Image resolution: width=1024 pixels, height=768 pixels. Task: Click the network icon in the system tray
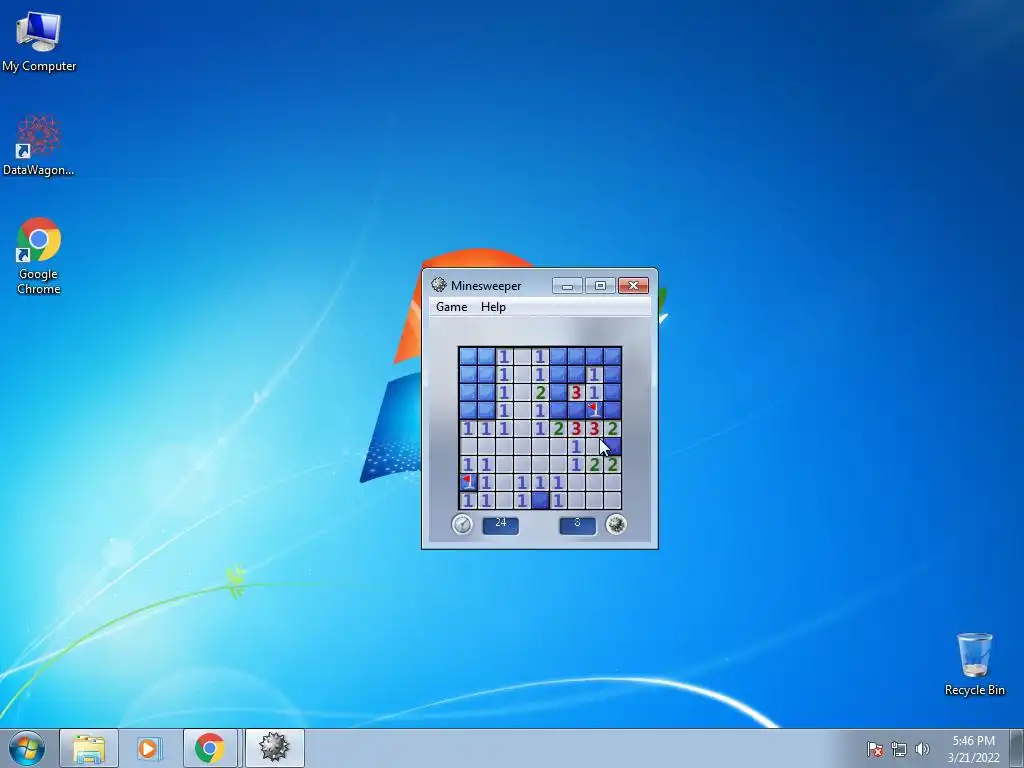[x=899, y=749]
